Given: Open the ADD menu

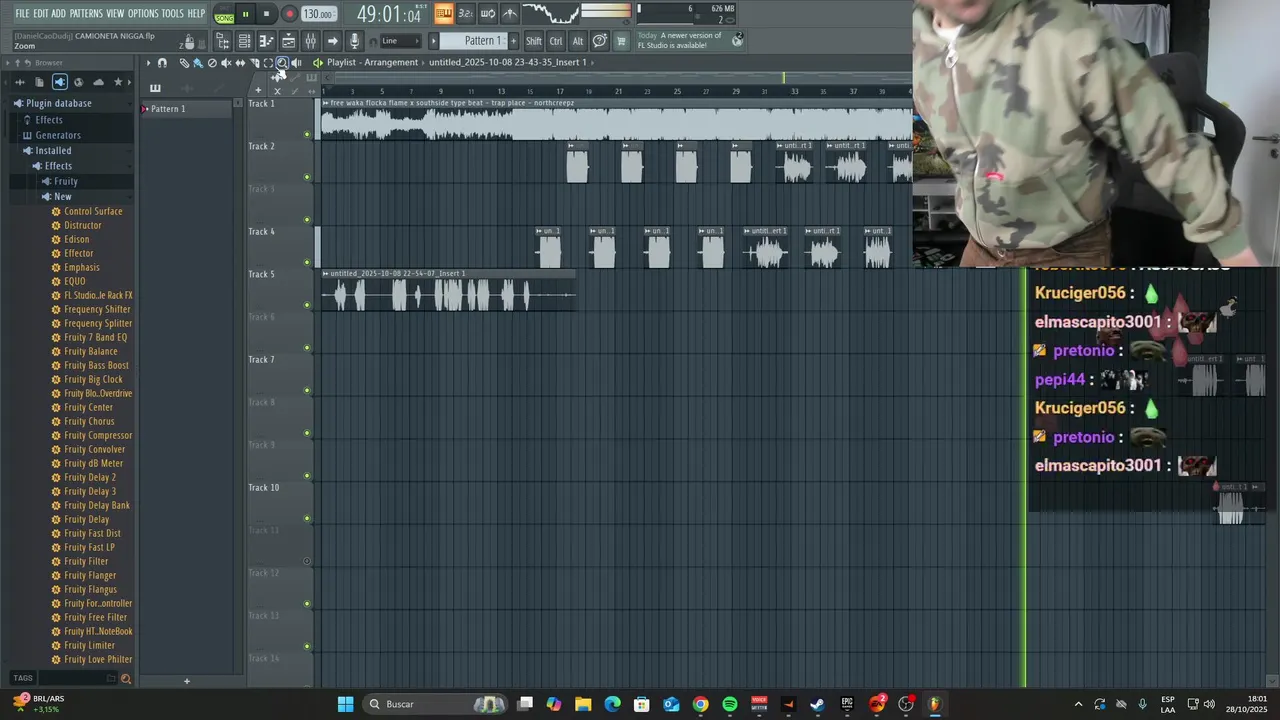Looking at the screenshot, I should point(59,14).
